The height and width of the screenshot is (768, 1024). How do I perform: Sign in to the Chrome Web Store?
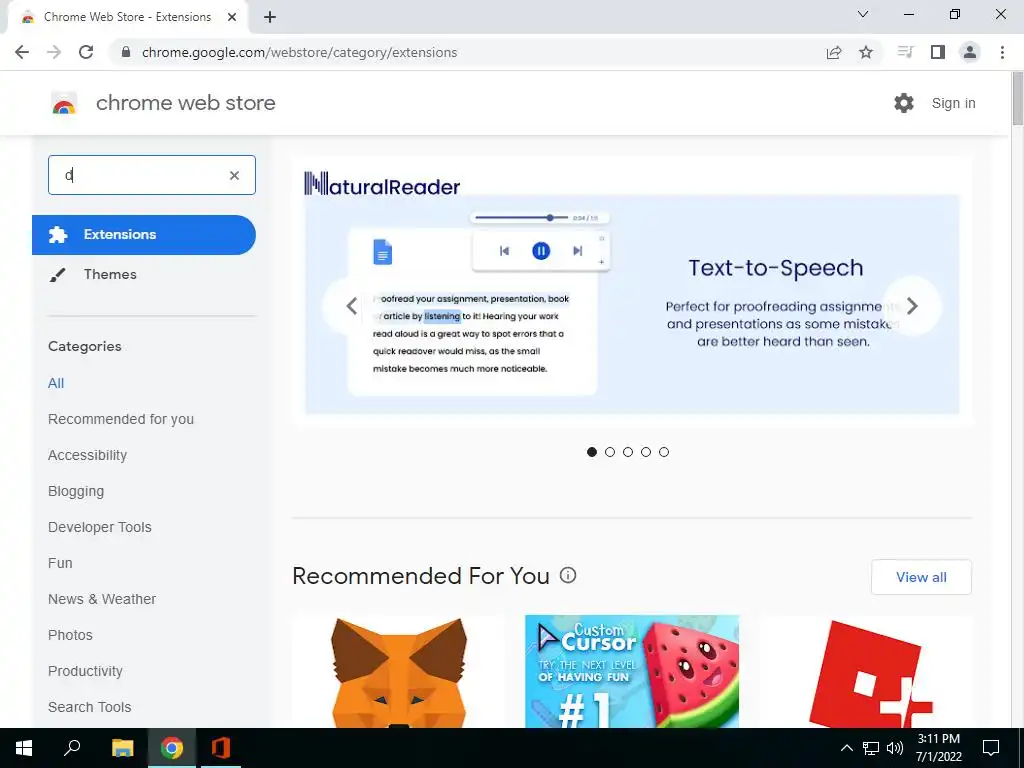point(953,103)
